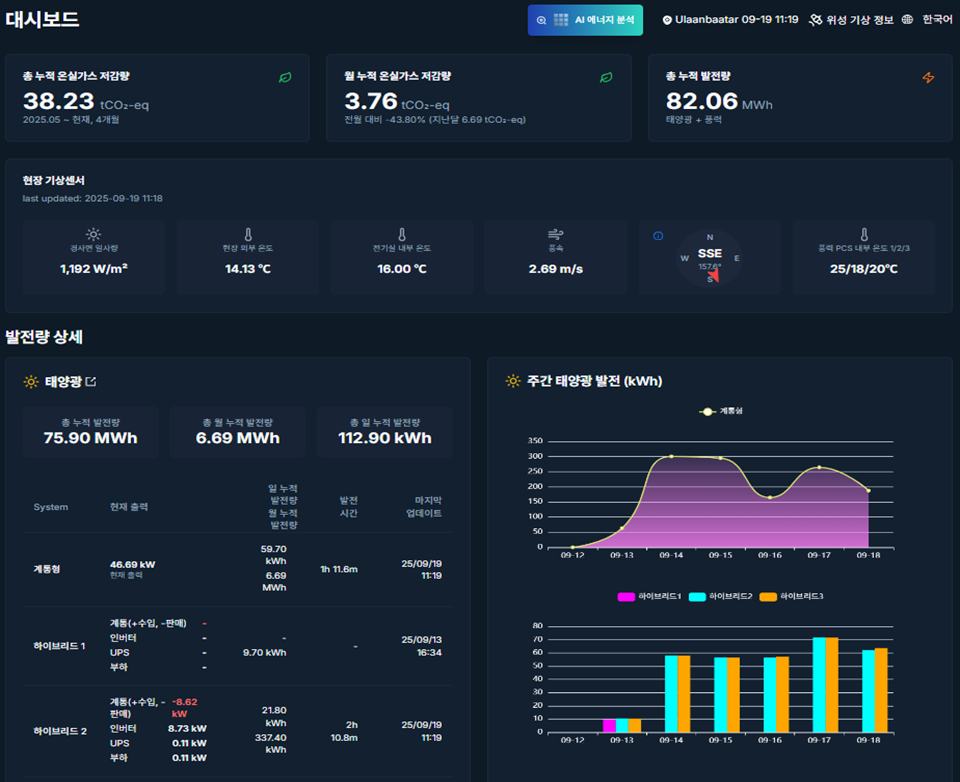Viewport: 960px width, 782px height.
Task: Select the 하이브리드 1 system row
Action: point(238,645)
